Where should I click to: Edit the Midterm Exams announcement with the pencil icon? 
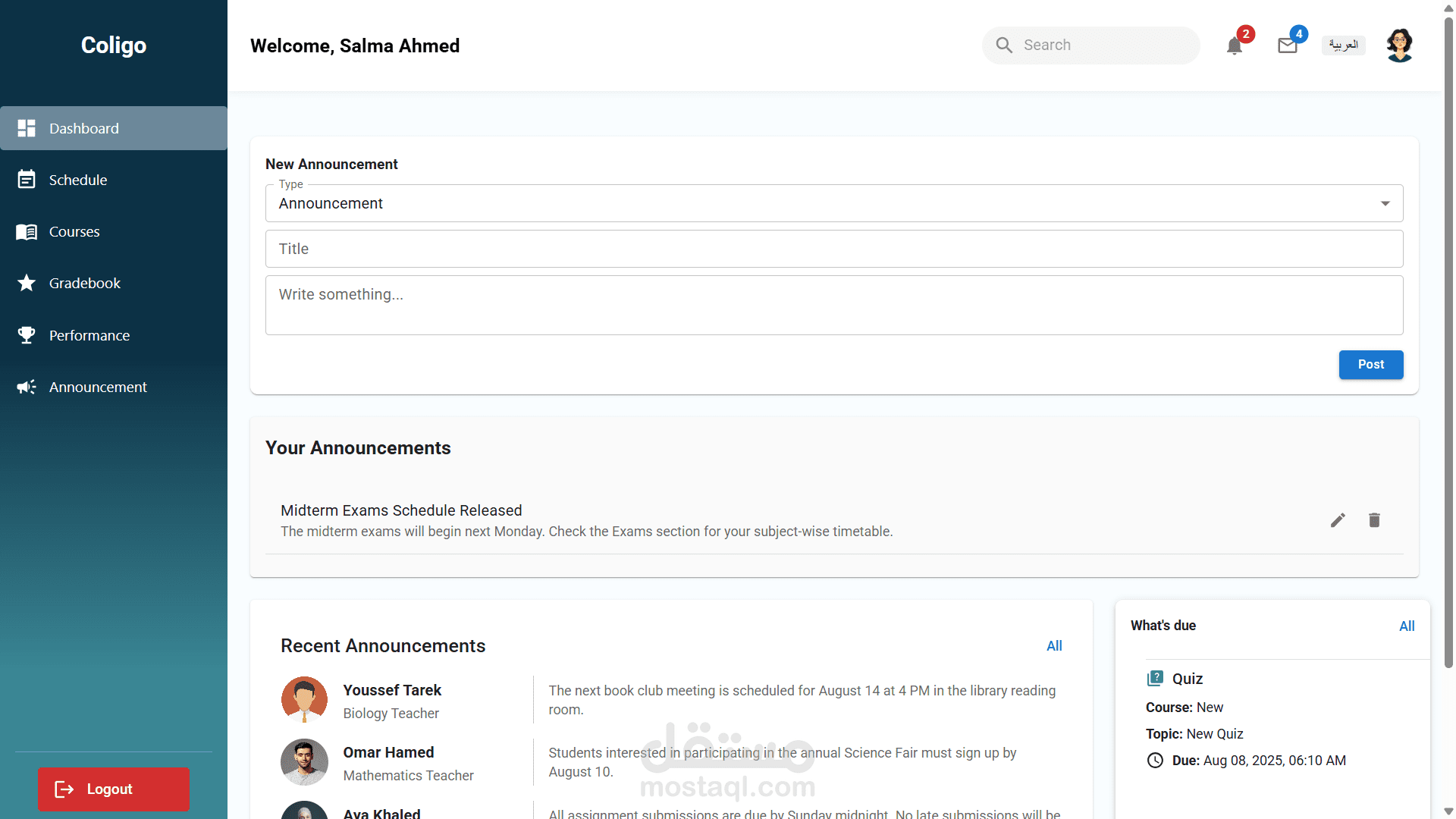click(x=1338, y=520)
